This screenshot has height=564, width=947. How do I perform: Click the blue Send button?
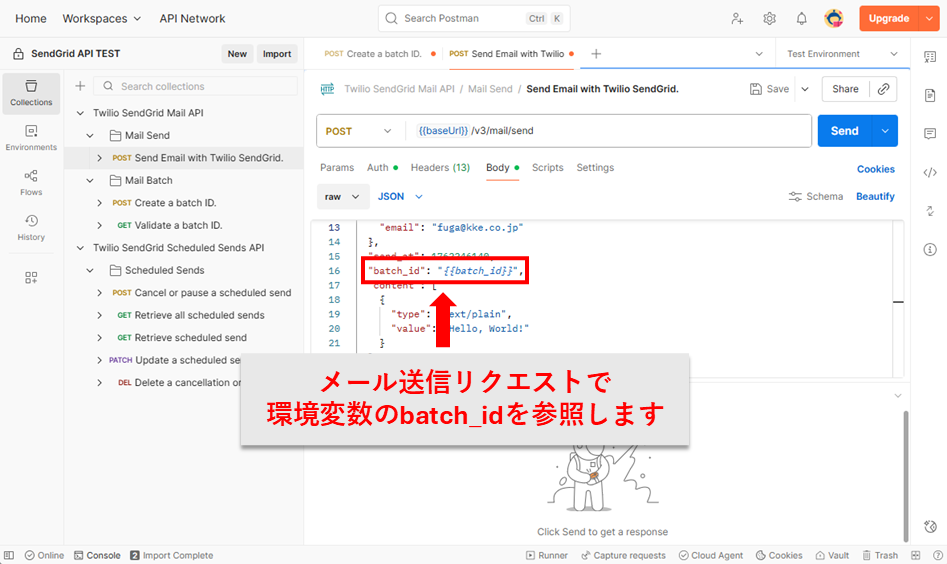pyautogui.click(x=844, y=131)
